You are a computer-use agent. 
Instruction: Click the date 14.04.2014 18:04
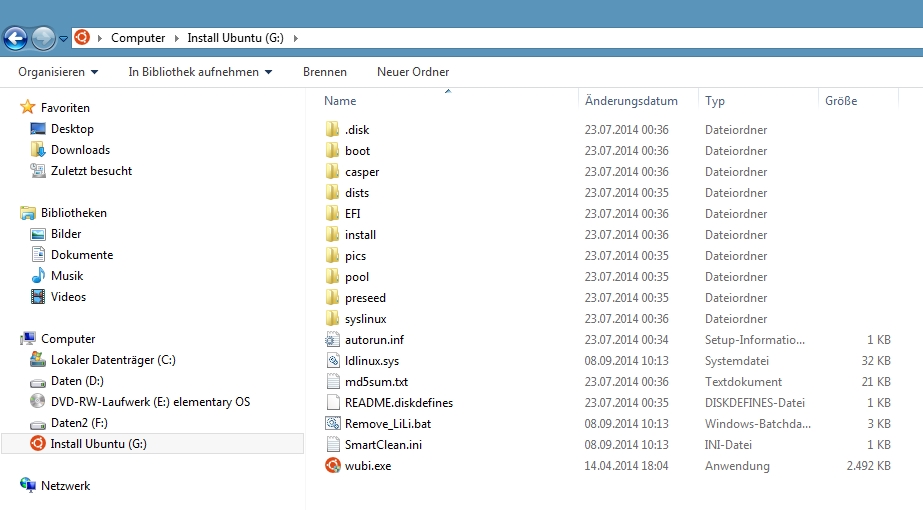626,465
